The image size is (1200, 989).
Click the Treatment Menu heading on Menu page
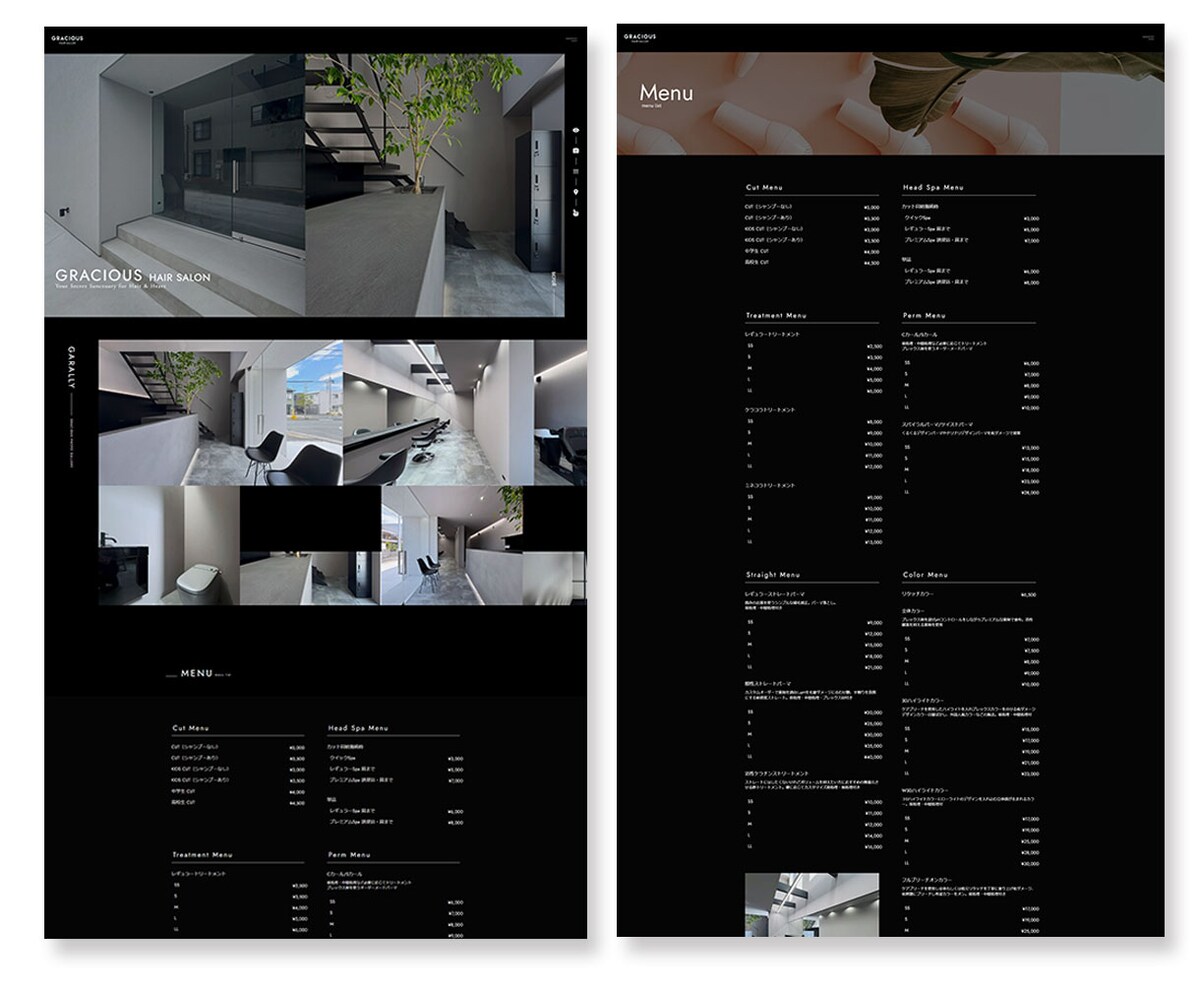pos(776,315)
